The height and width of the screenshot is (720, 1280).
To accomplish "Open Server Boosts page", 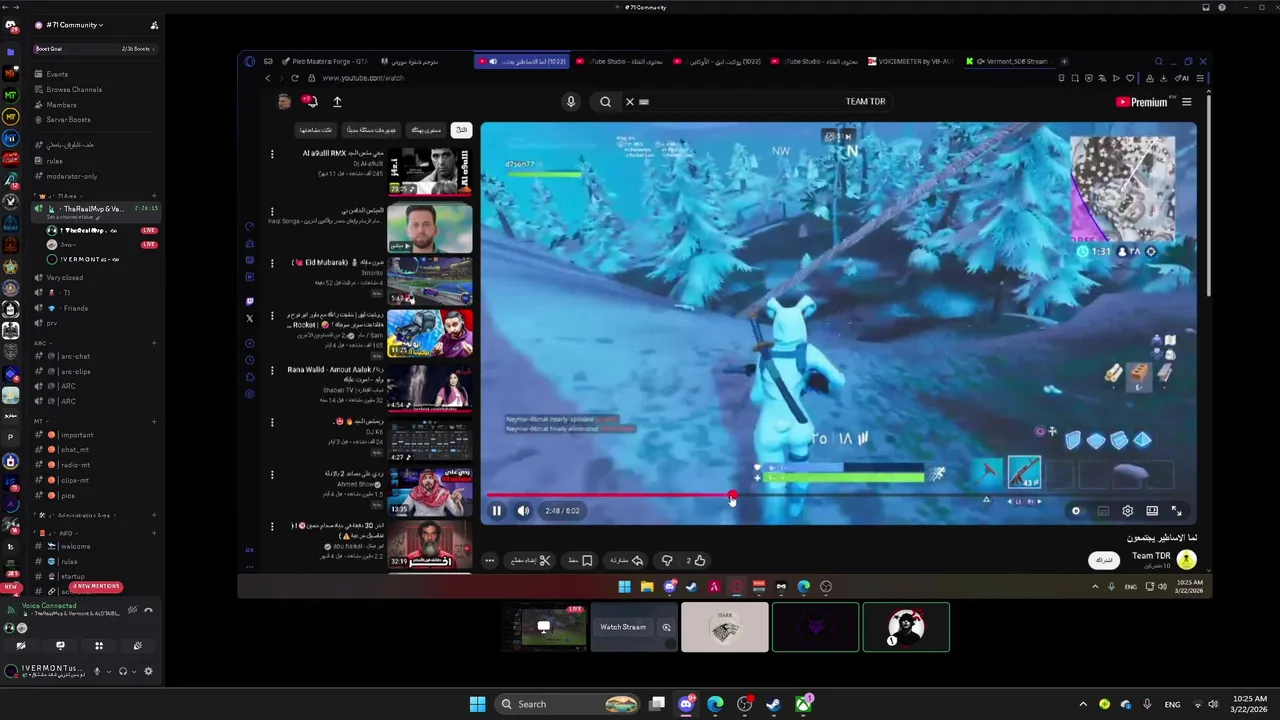I will coord(95,119).
